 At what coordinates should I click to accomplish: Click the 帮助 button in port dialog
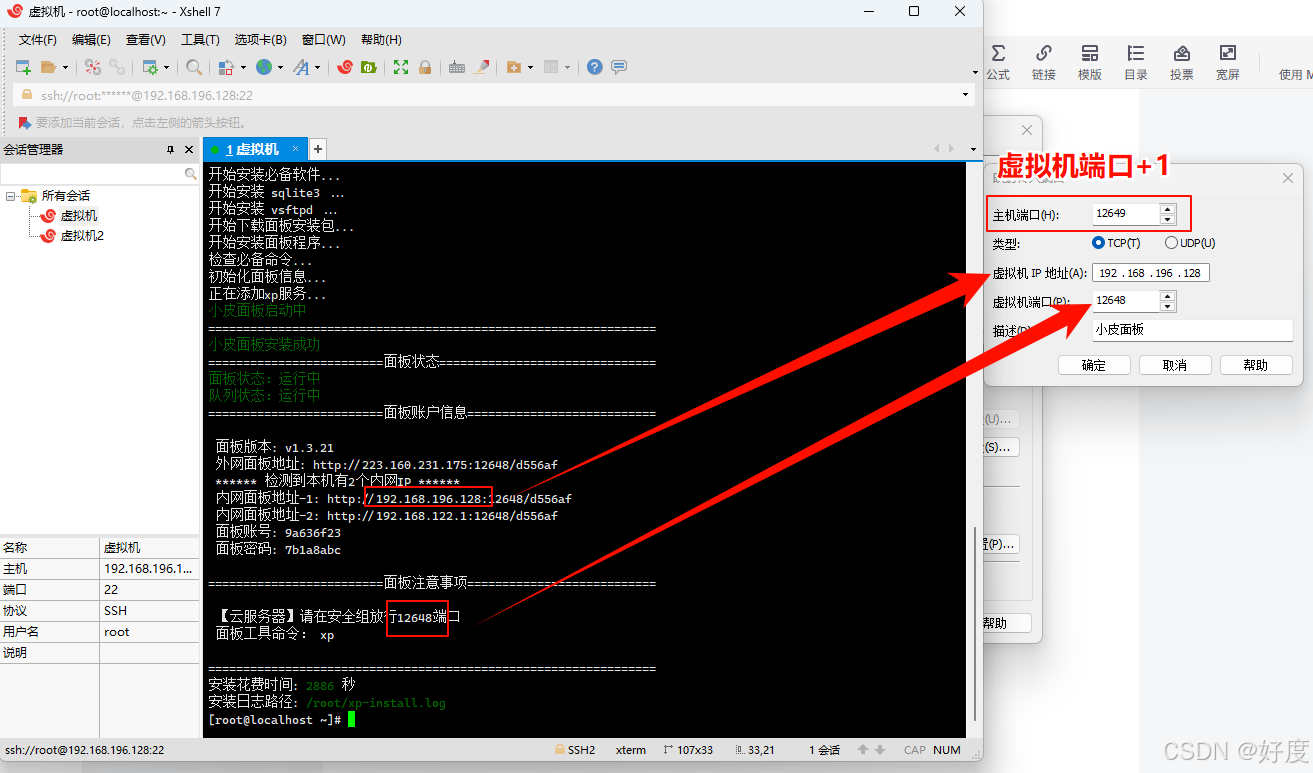coord(1256,365)
